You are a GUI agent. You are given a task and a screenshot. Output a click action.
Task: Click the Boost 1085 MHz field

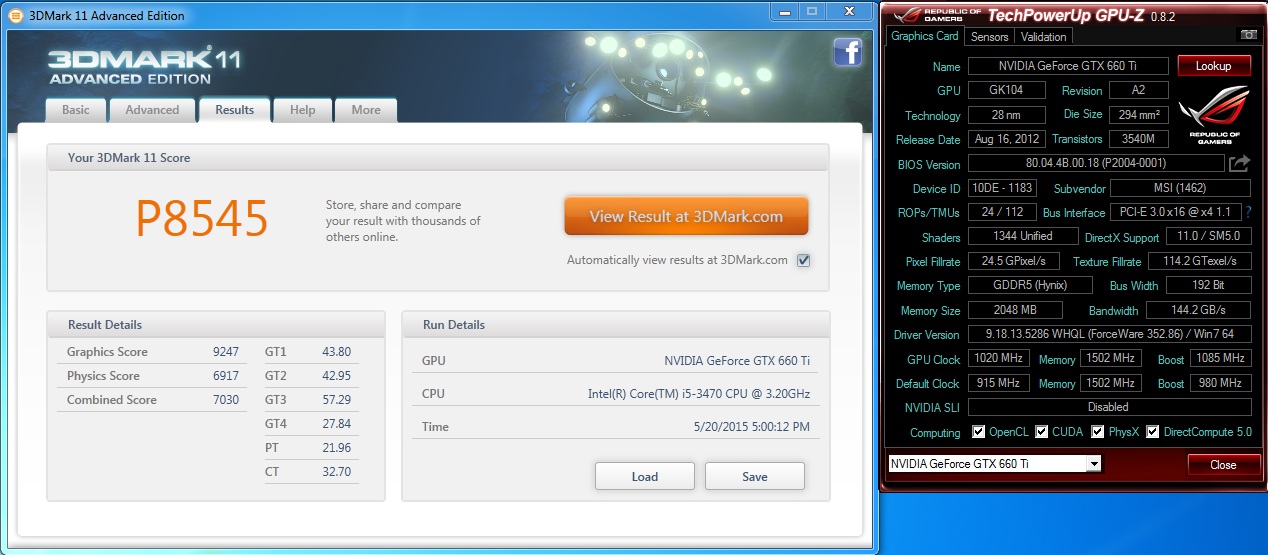coord(1220,358)
